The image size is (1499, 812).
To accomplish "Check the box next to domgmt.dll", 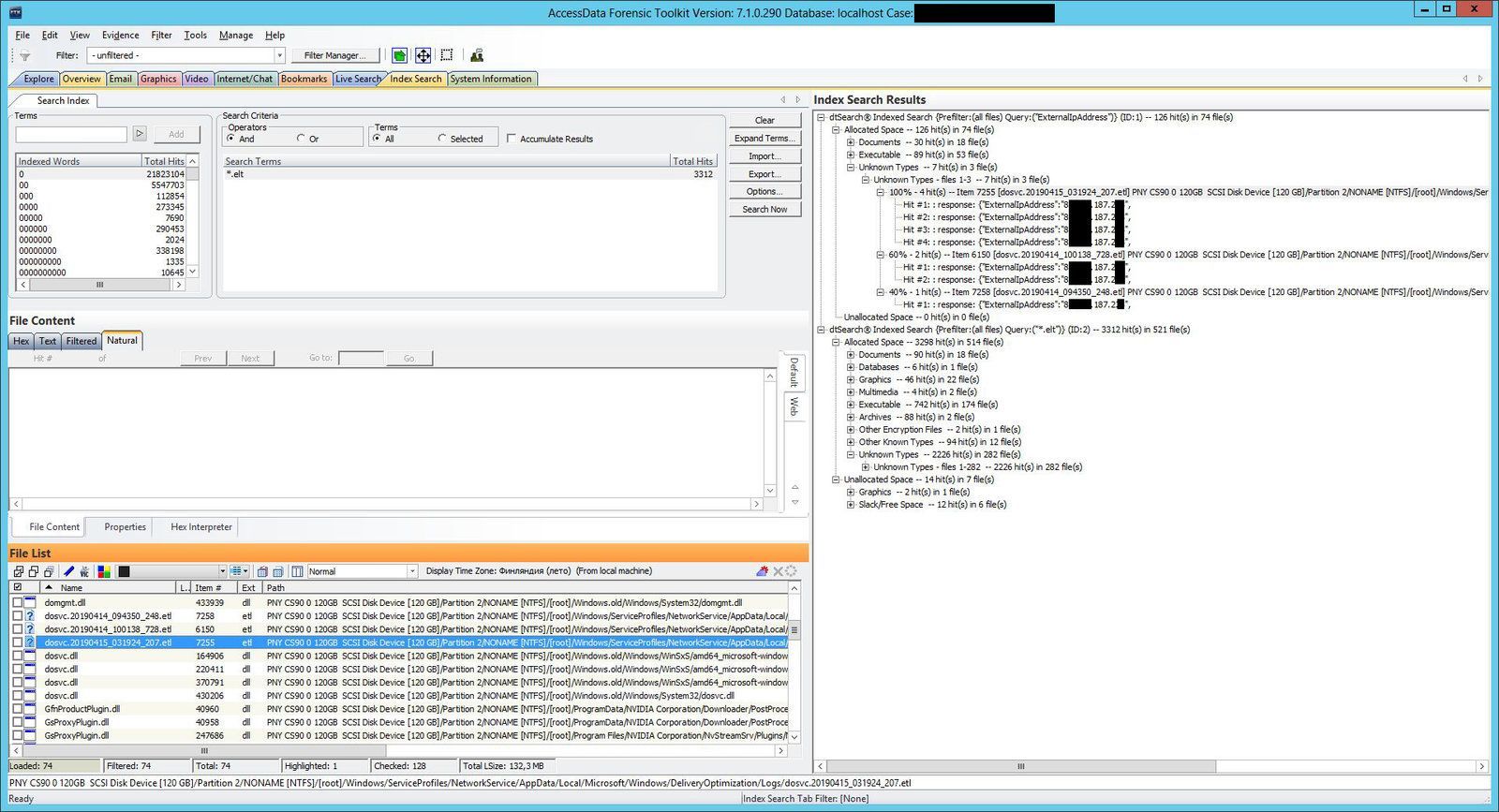I will tap(18, 603).
